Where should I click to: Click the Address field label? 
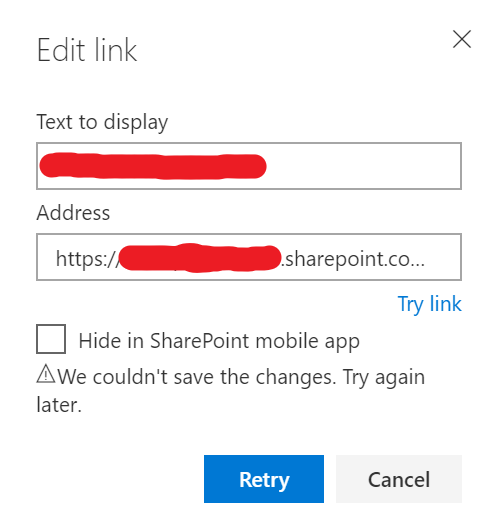[73, 213]
